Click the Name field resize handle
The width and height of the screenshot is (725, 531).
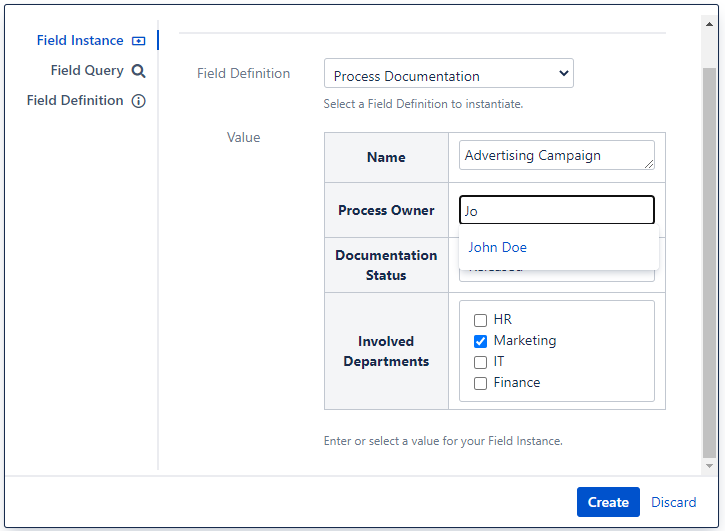click(x=649, y=164)
